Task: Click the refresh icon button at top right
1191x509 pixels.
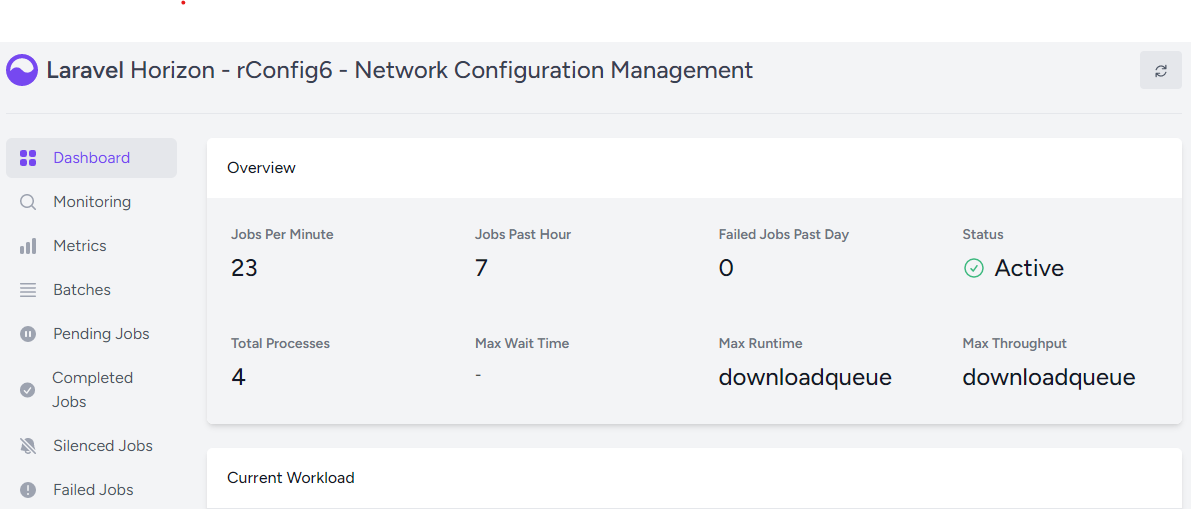Action: coord(1161,71)
